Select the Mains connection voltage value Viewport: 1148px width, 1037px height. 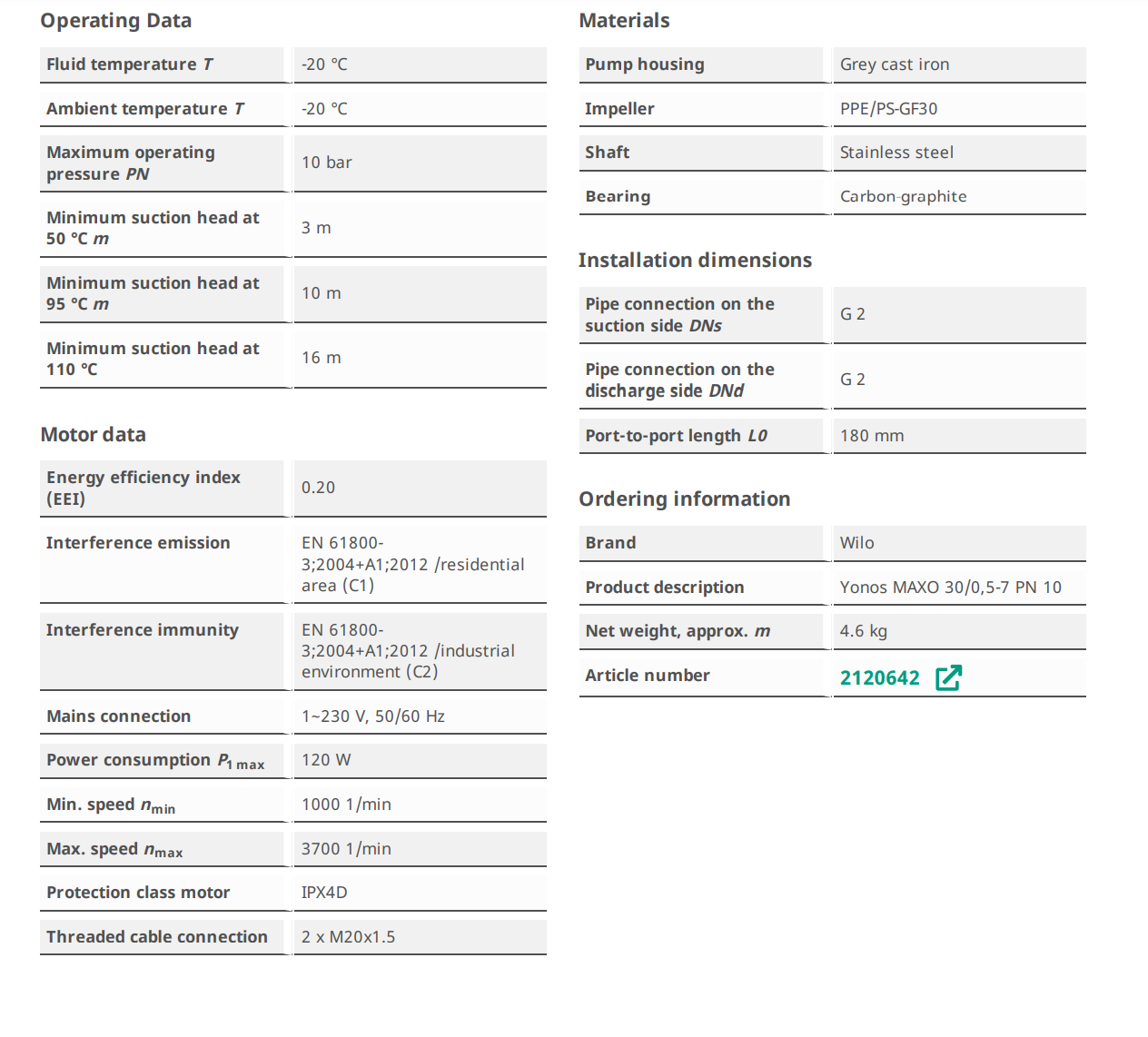[x=372, y=716]
